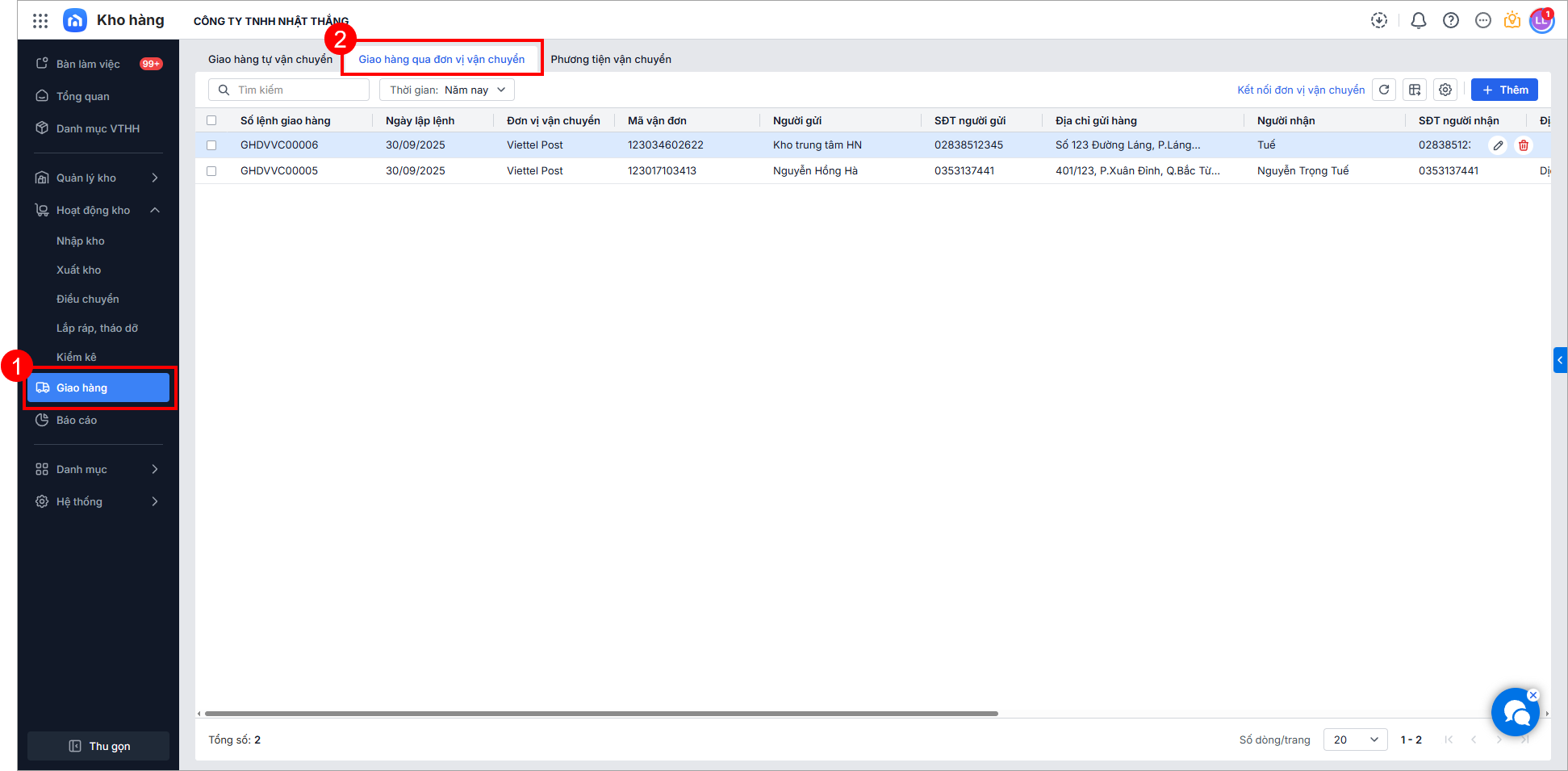Click the red delete trash icon
The height and width of the screenshot is (771, 1568).
[1524, 145]
